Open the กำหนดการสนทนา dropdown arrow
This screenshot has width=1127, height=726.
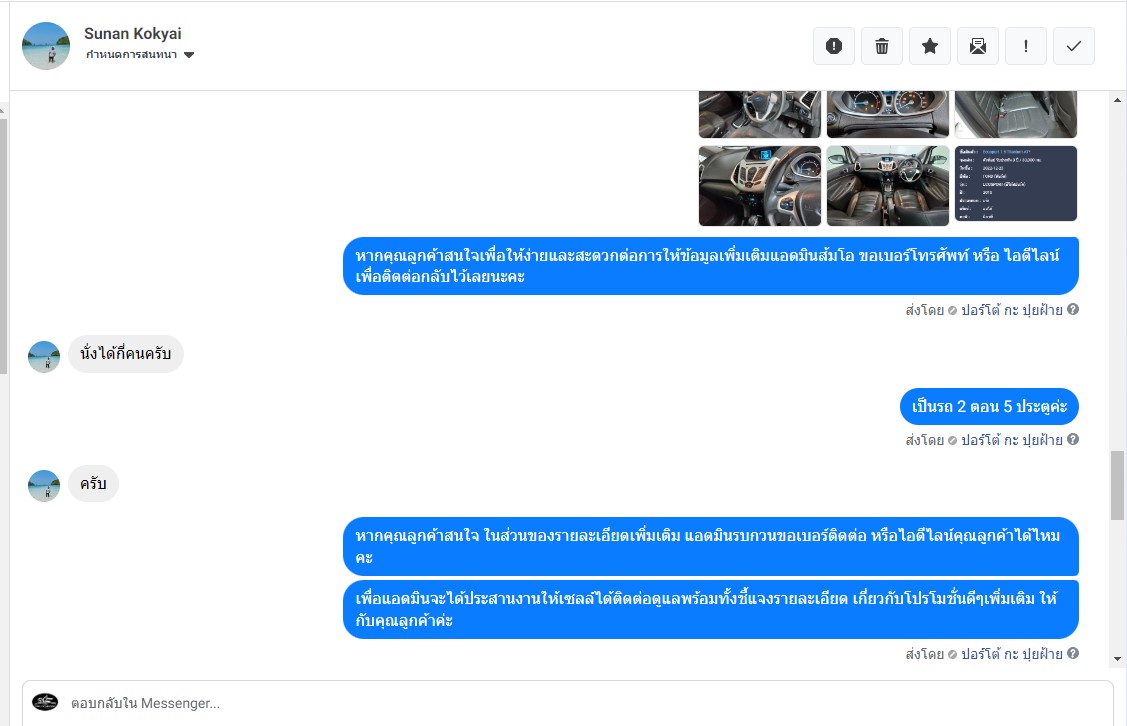(x=189, y=55)
